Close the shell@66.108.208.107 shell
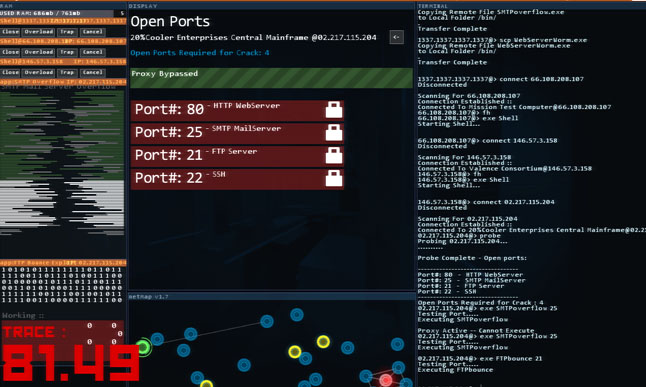The width and height of the screenshot is (646, 387). (x=10, y=52)
